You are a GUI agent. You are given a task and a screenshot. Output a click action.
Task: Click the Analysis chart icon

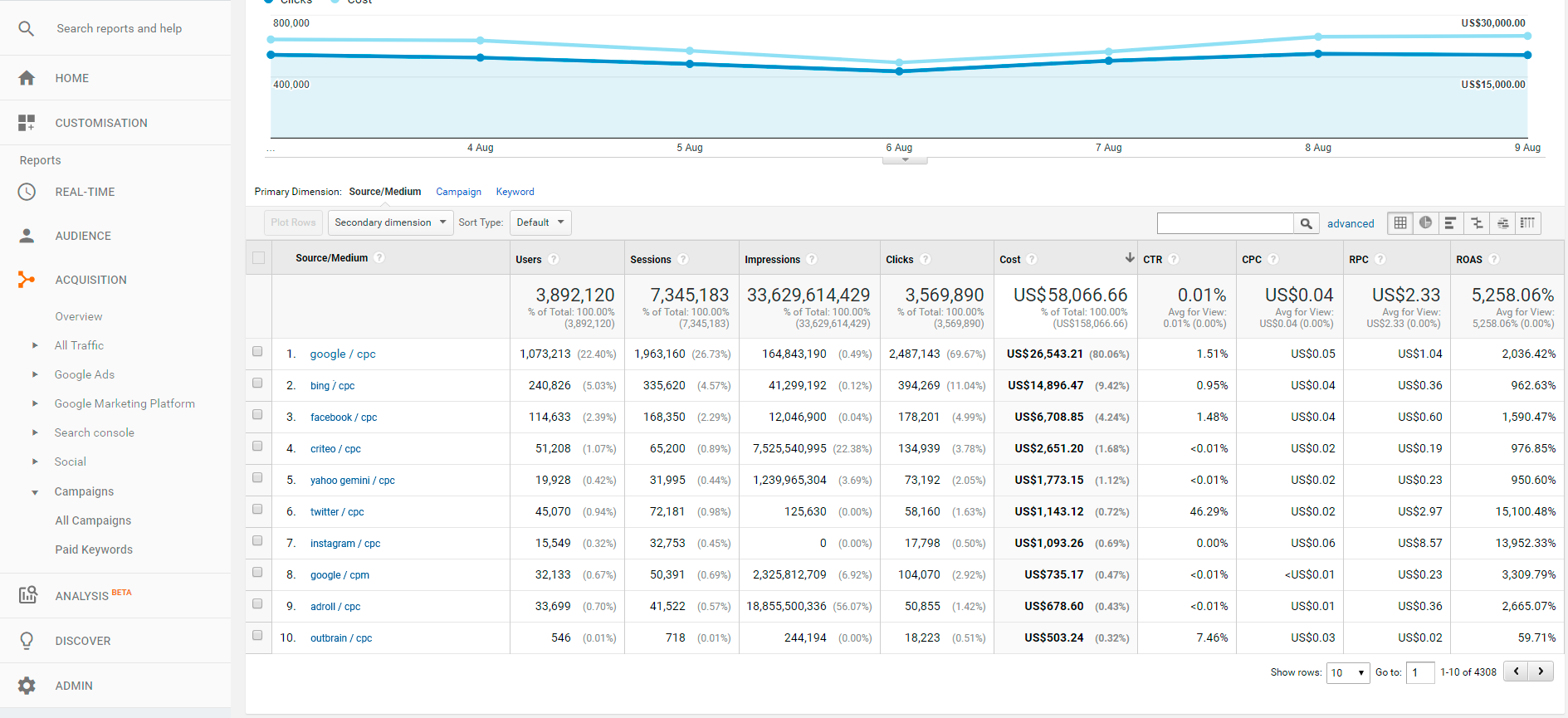point(27,594)
